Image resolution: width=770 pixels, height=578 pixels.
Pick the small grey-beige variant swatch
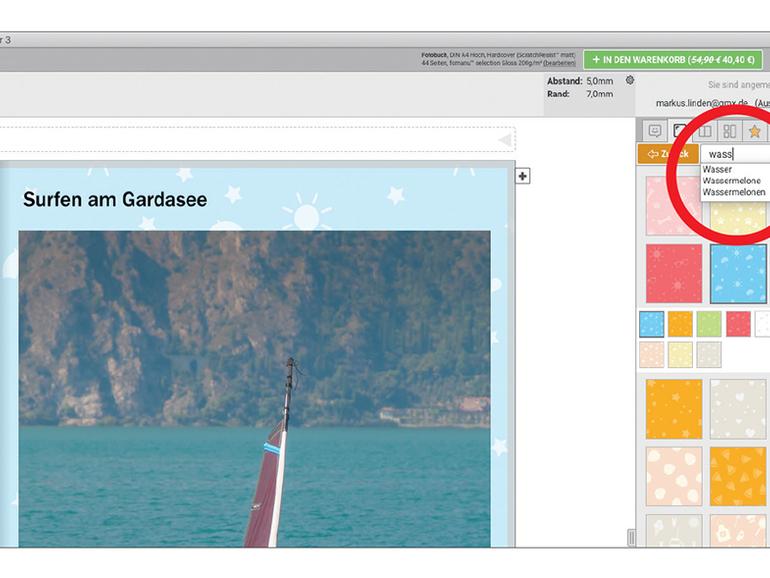[x=709, y=355]
